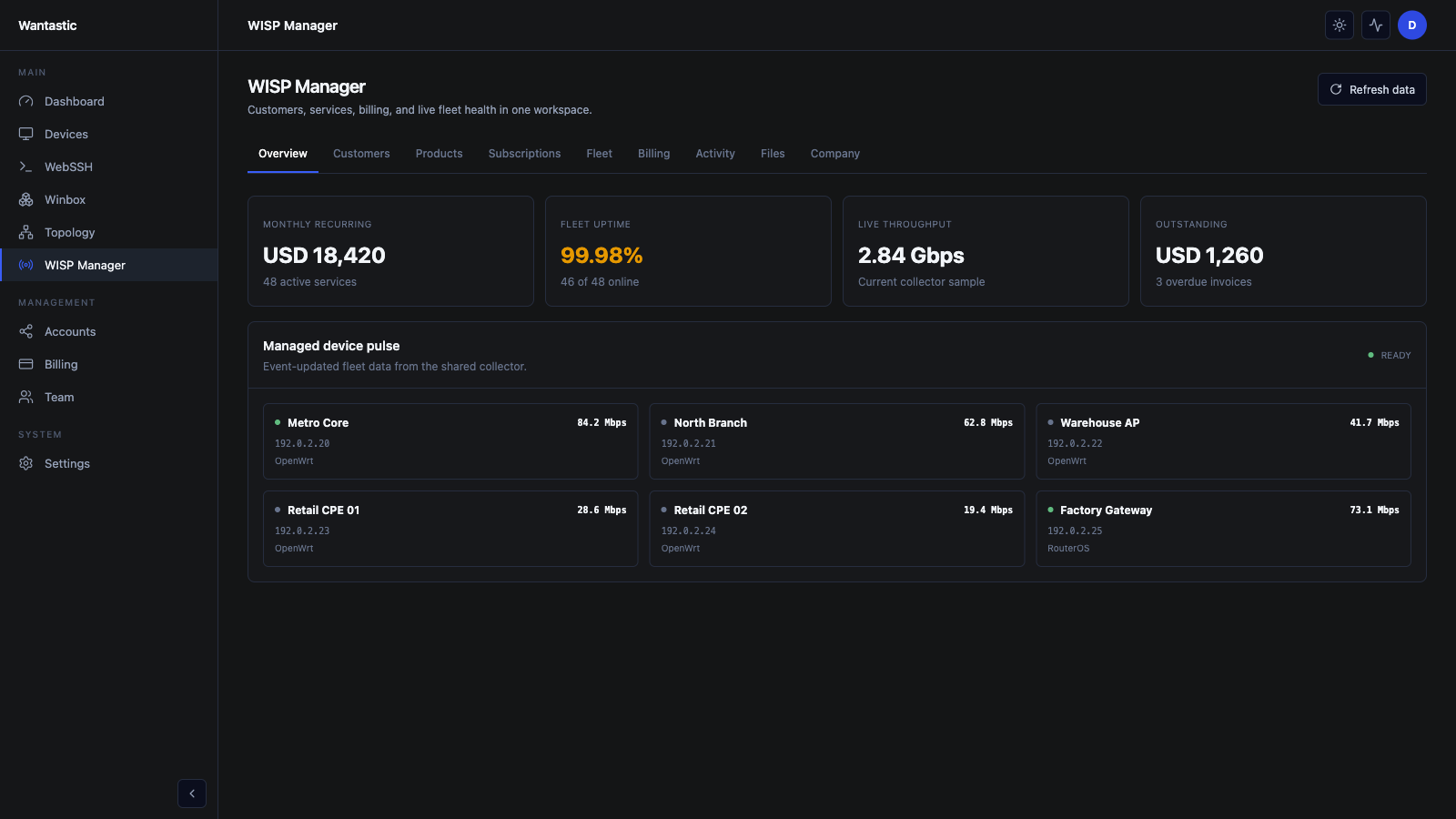Select the Warehouse AP device card
The width and height of the screenshot is (1456, 819).
click(x=1223, y=441)
